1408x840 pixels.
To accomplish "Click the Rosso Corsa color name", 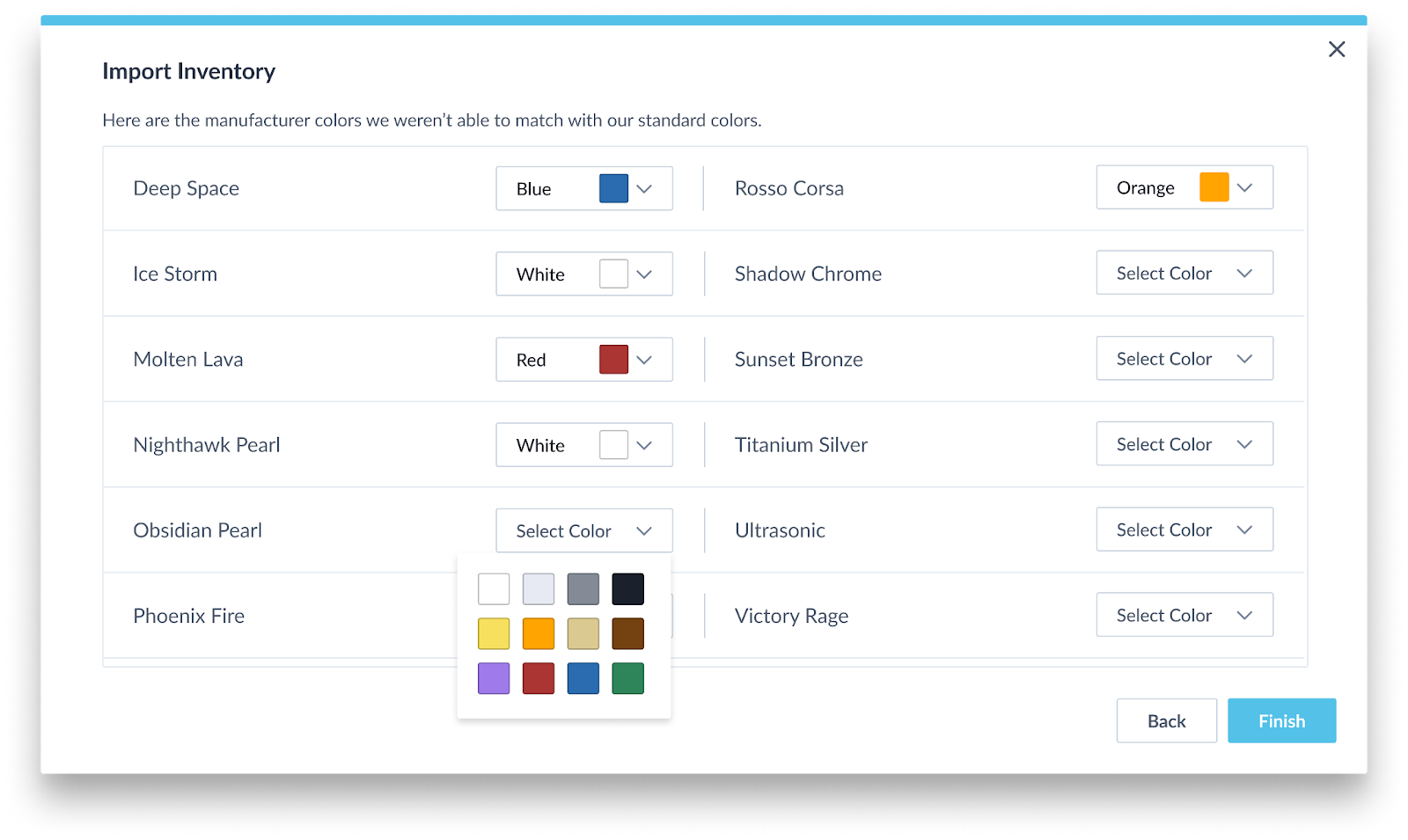I will click(x=789, y=188).
